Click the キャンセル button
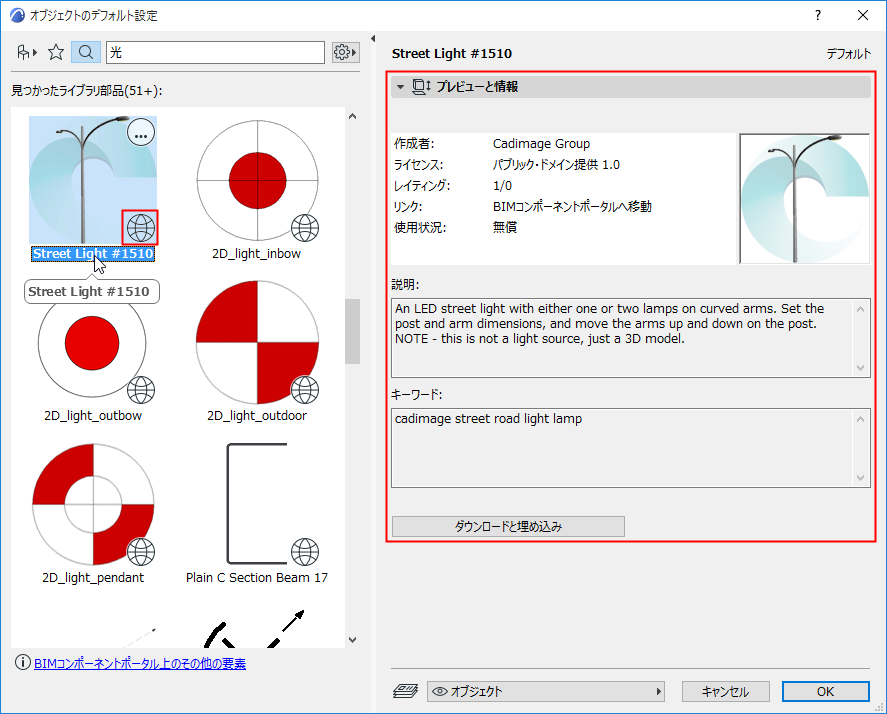This screenshot has height=714, width=887. (725, 691)
